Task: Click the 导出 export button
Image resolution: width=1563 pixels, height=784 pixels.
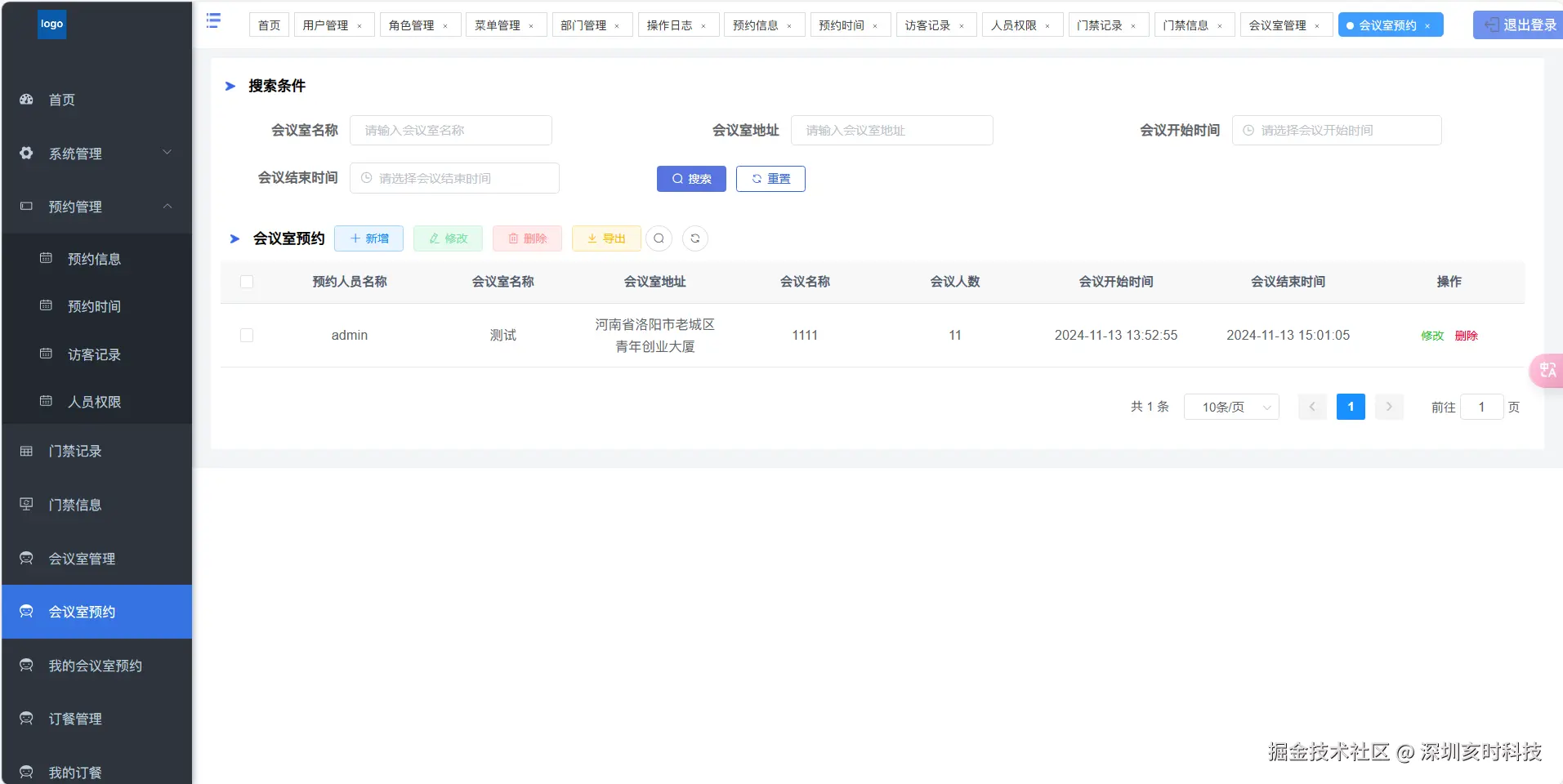Action: [x=606, y=238]
